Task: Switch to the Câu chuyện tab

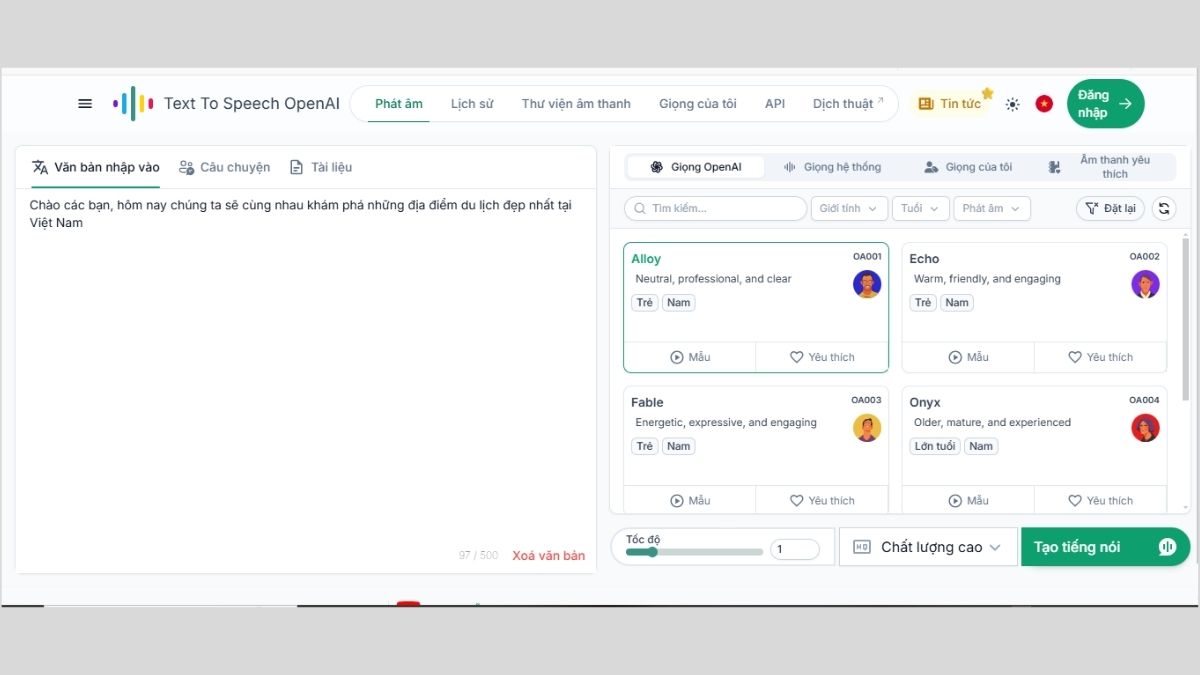Action: (225, 167)
